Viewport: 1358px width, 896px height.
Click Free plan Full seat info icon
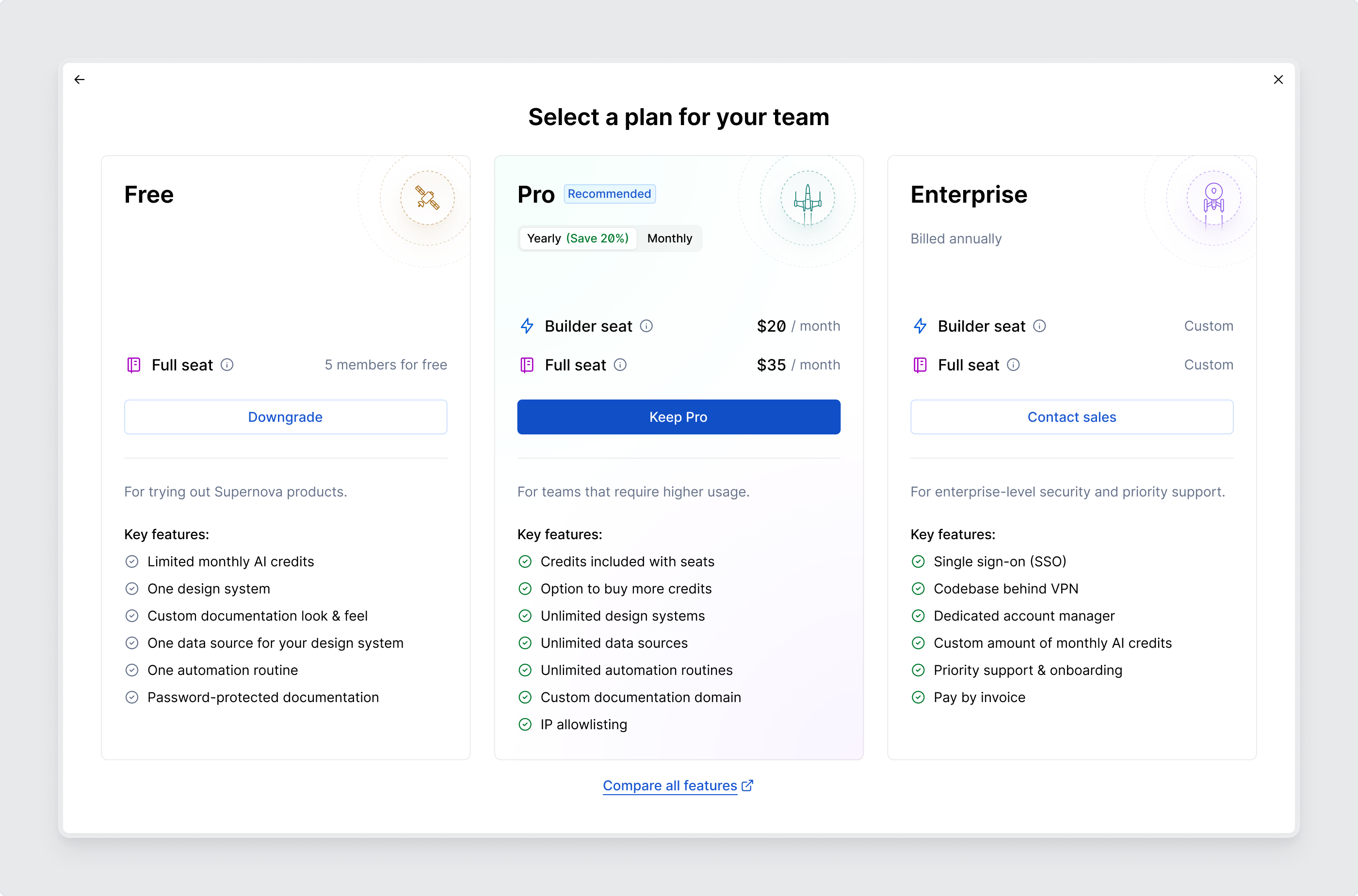tap(227, 365)
